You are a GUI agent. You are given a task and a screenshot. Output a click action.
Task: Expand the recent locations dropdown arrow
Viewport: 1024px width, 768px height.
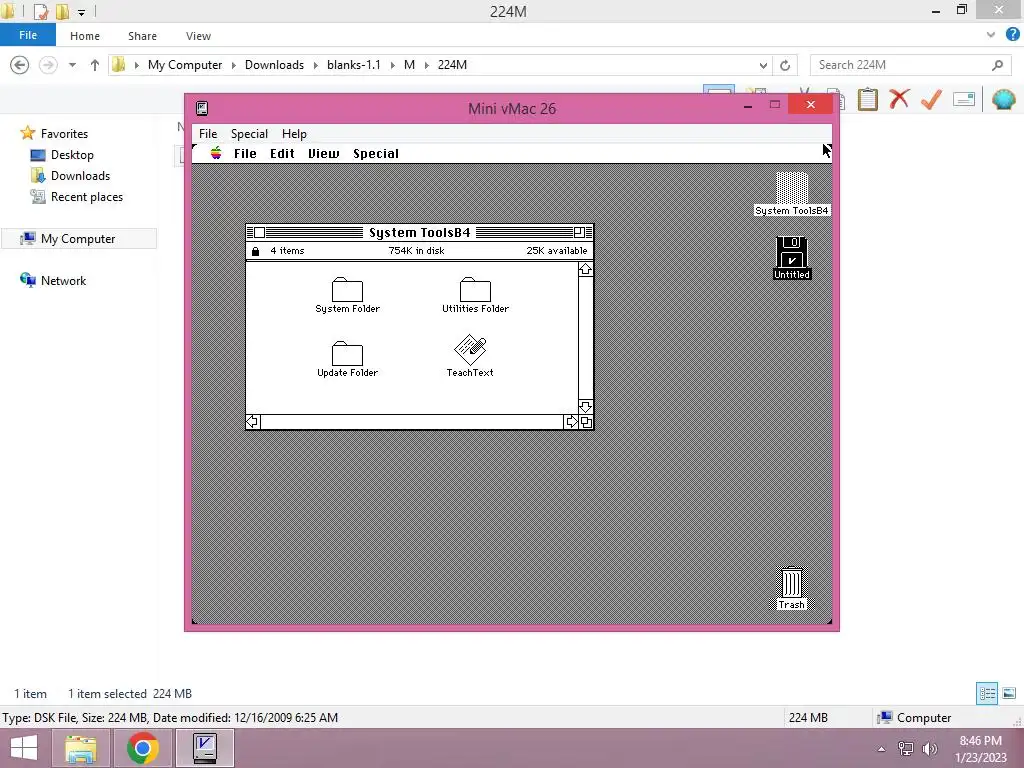coord(72,65)
